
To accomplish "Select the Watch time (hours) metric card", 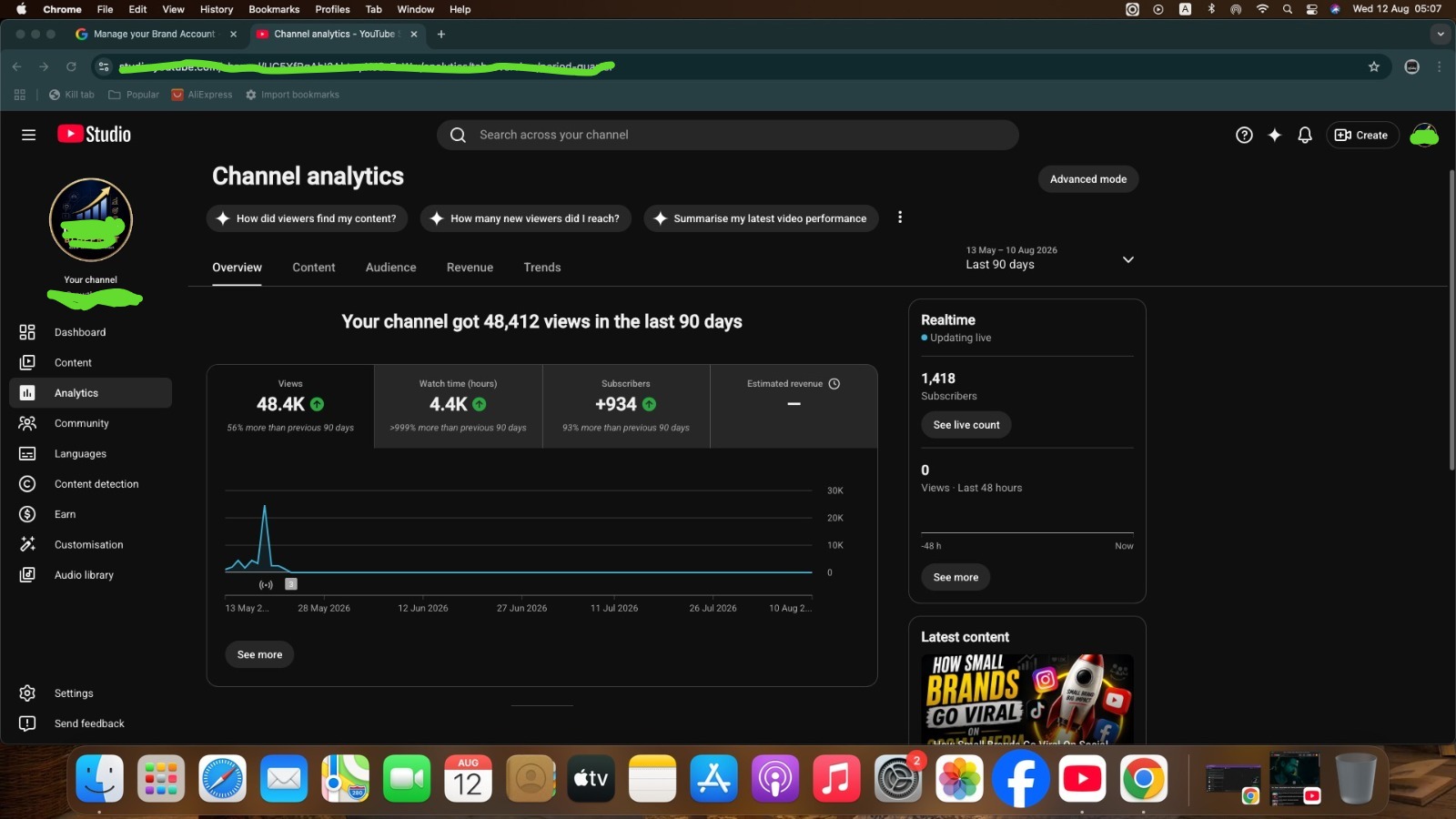I will [x=458, y=406].
